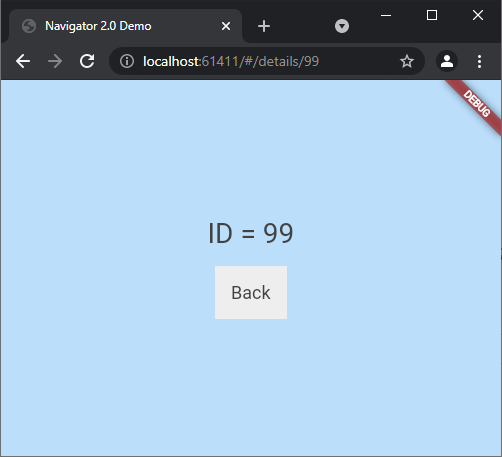
Task: Click the globe favicon on the tab
Action: 29,26
